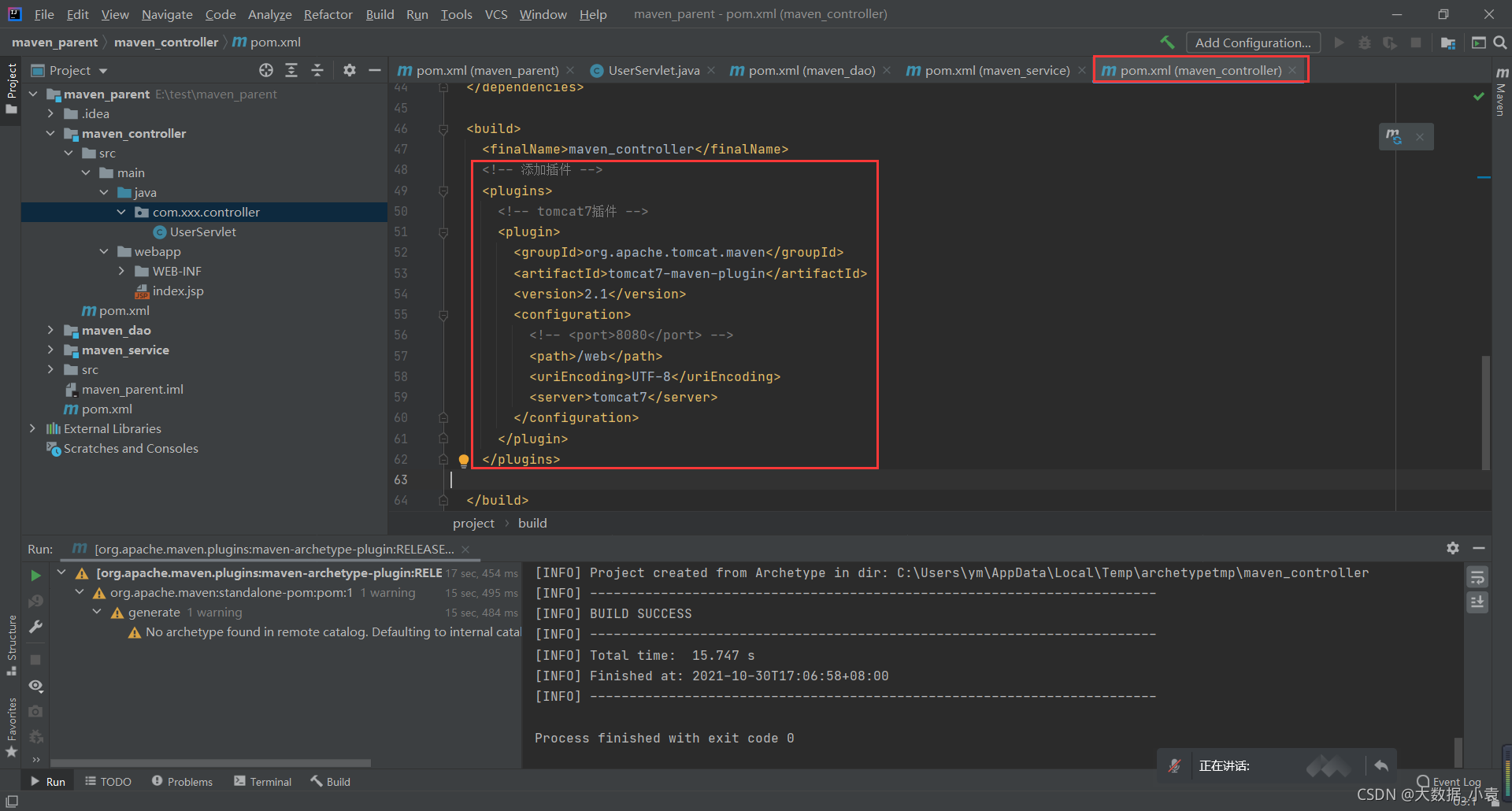The width and height of the screenshot is (1512, 811).
Task: Close the archetype-plugin Run tab
Action: click(465, 549)
